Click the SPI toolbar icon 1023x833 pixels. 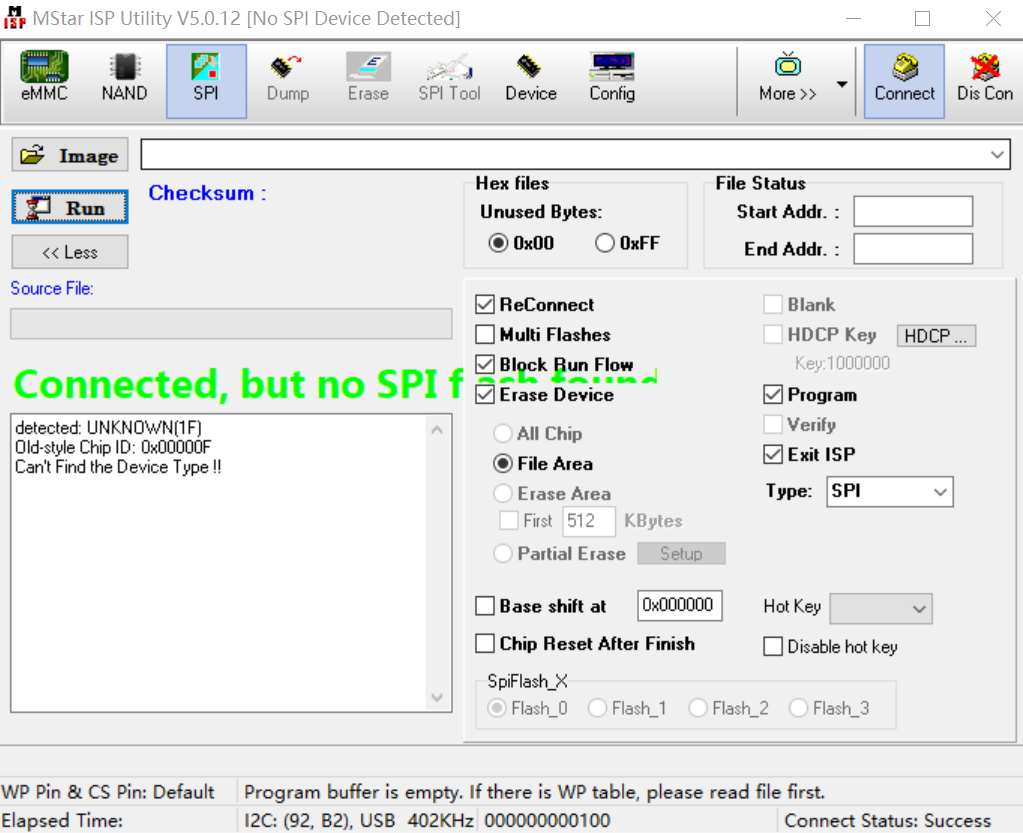coord(206,79)
